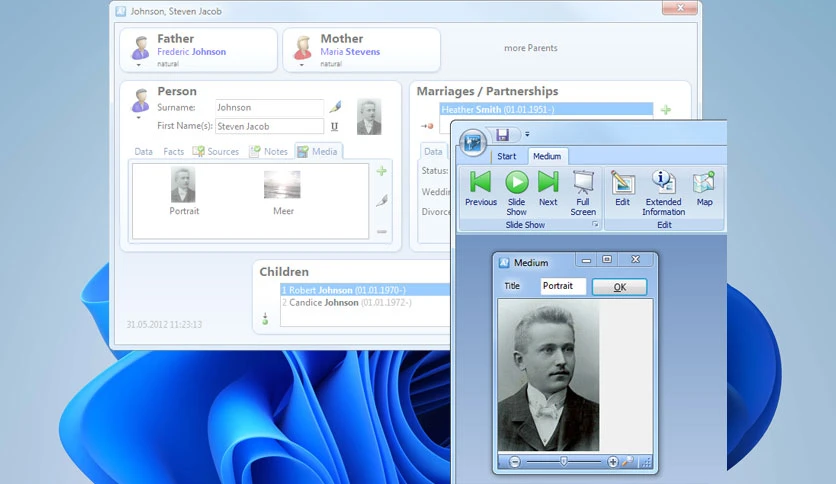Expand the dropdown arrow under Father avatar

[139, 65]
